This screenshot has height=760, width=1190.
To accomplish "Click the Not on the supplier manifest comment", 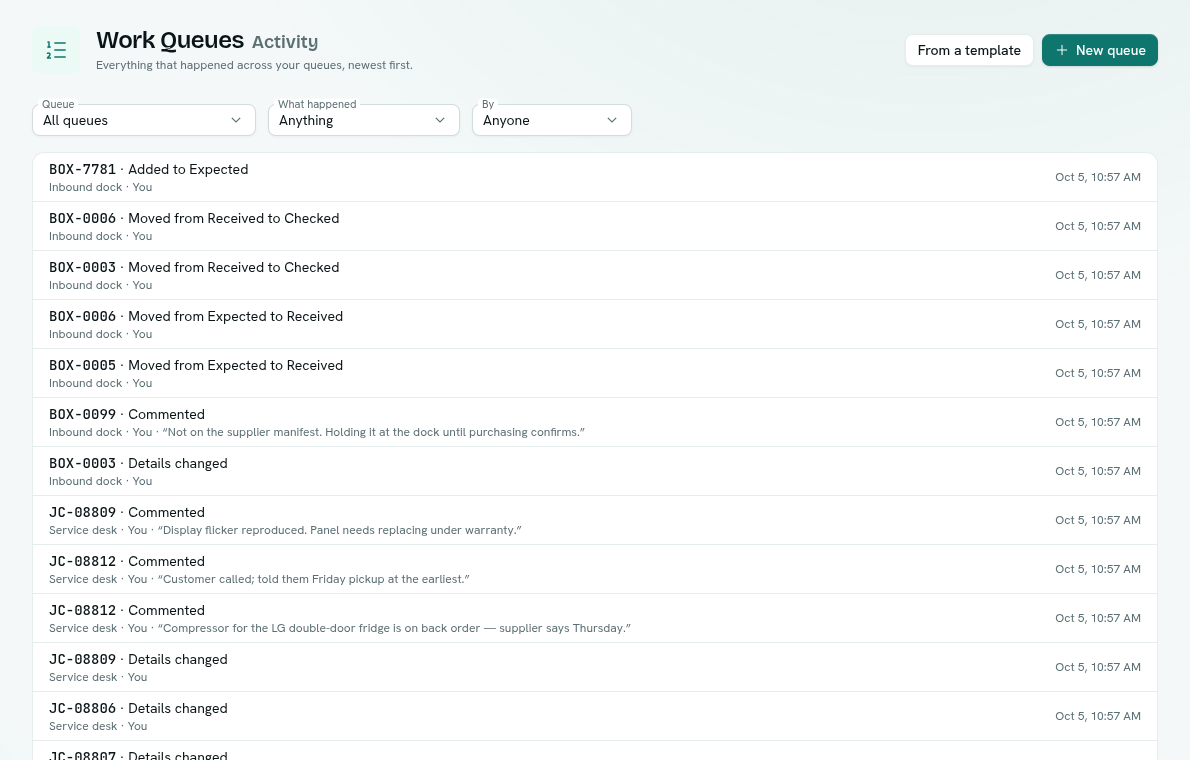I will [373, 432].
